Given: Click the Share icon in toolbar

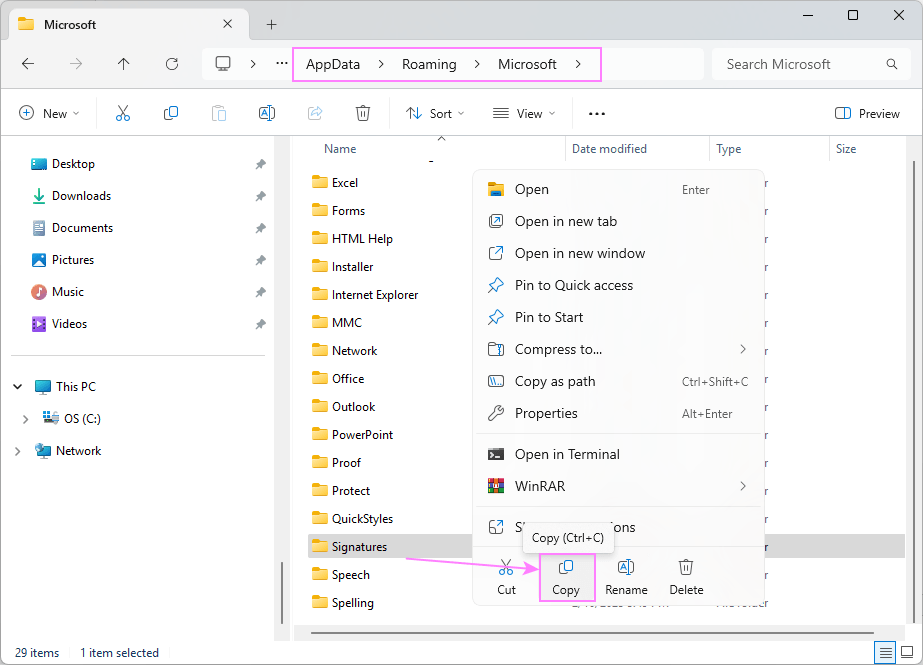Looking at the screenshot, I should tap(315, 113).
